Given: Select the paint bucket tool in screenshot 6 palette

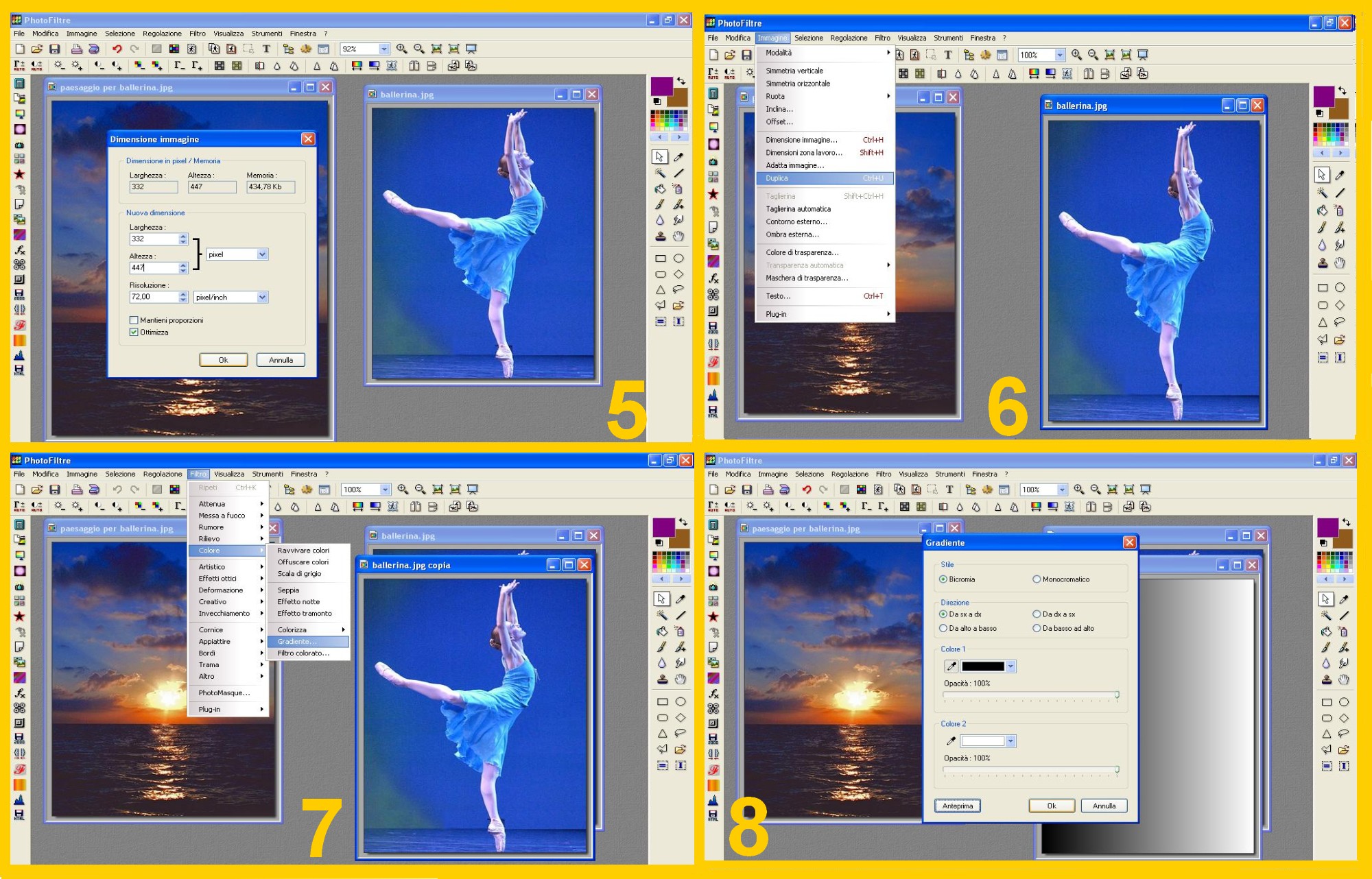Looking at the screenshot, I should [1322, 210].
